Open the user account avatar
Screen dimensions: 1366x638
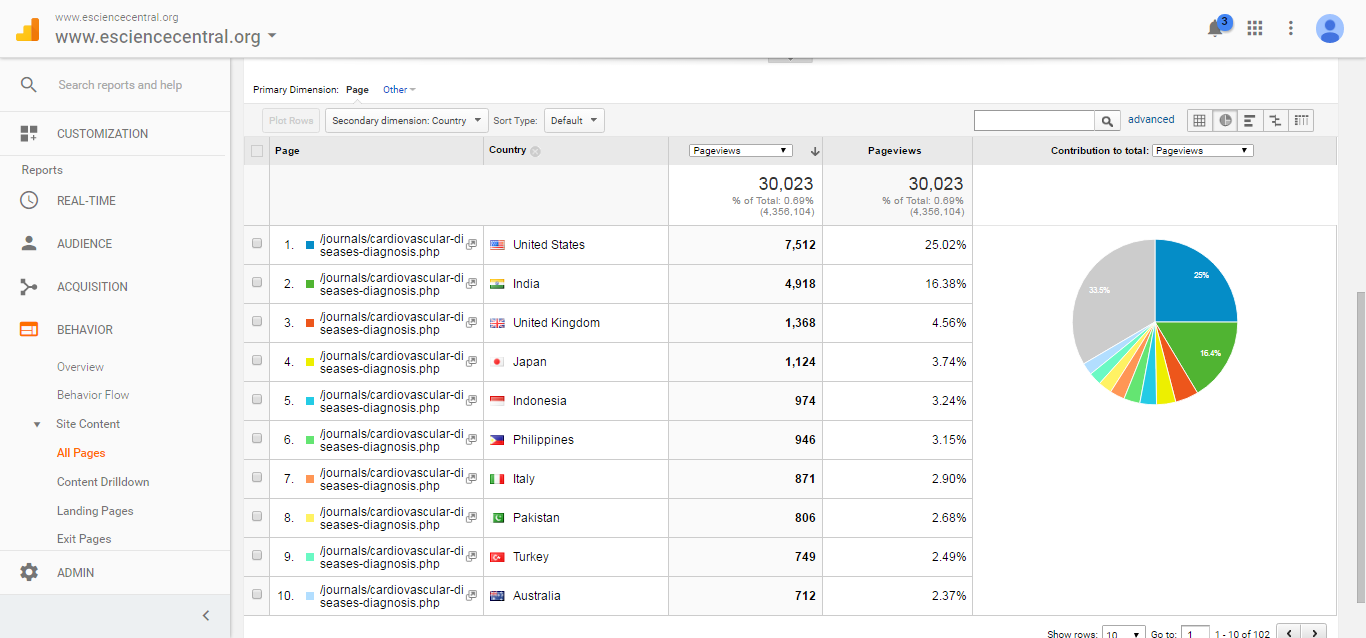pos(1329,28)
